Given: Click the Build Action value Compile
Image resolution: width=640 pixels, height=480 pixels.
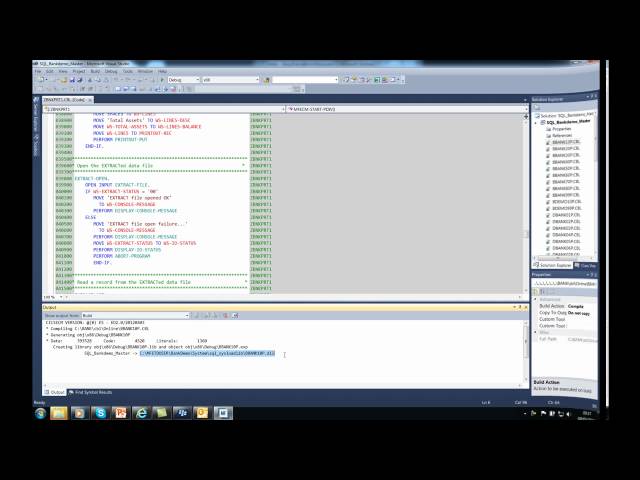Looking at the screenshot, I should [576, 306].
